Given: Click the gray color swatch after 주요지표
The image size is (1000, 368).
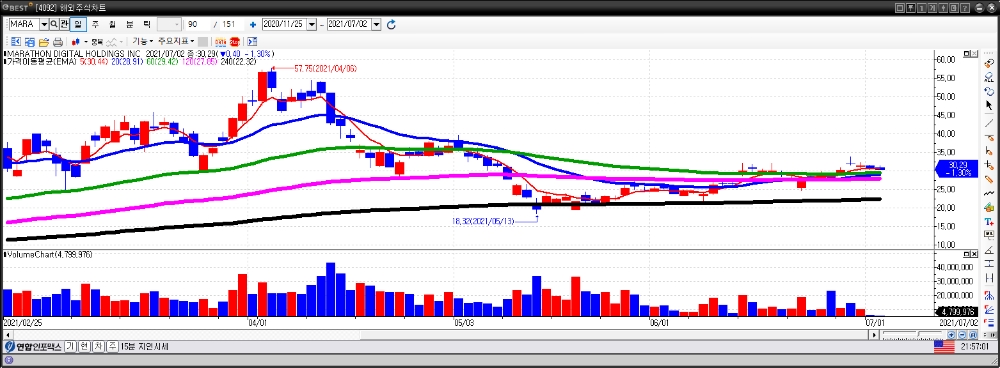Looking at the screenshot, I should click(202, 41).
